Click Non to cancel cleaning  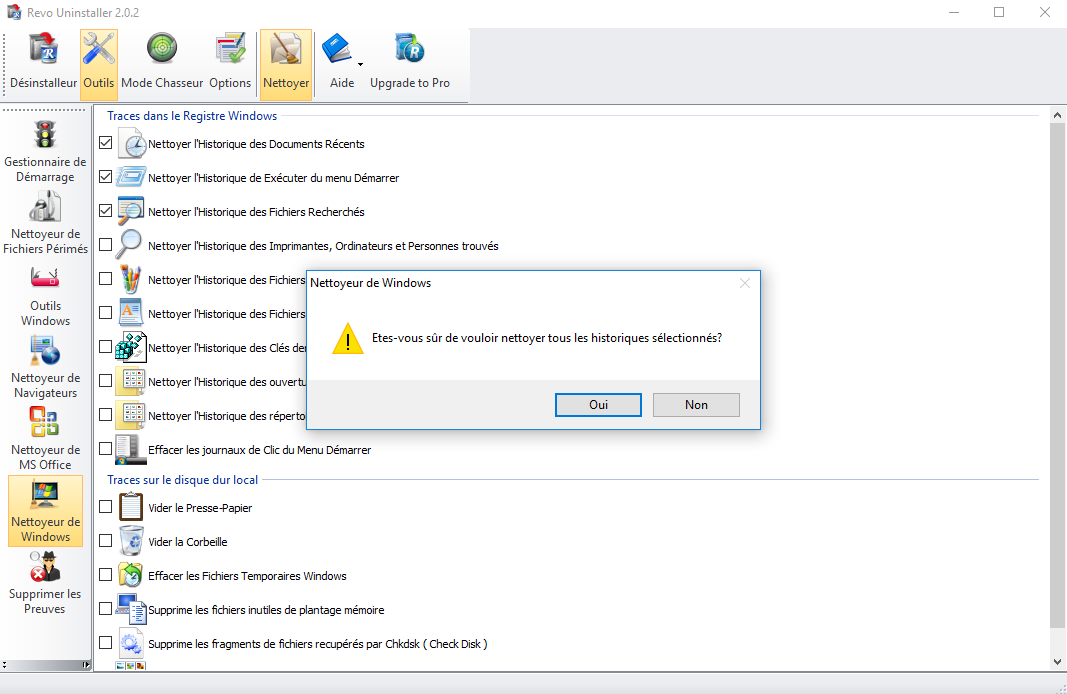tap(696, 405)
